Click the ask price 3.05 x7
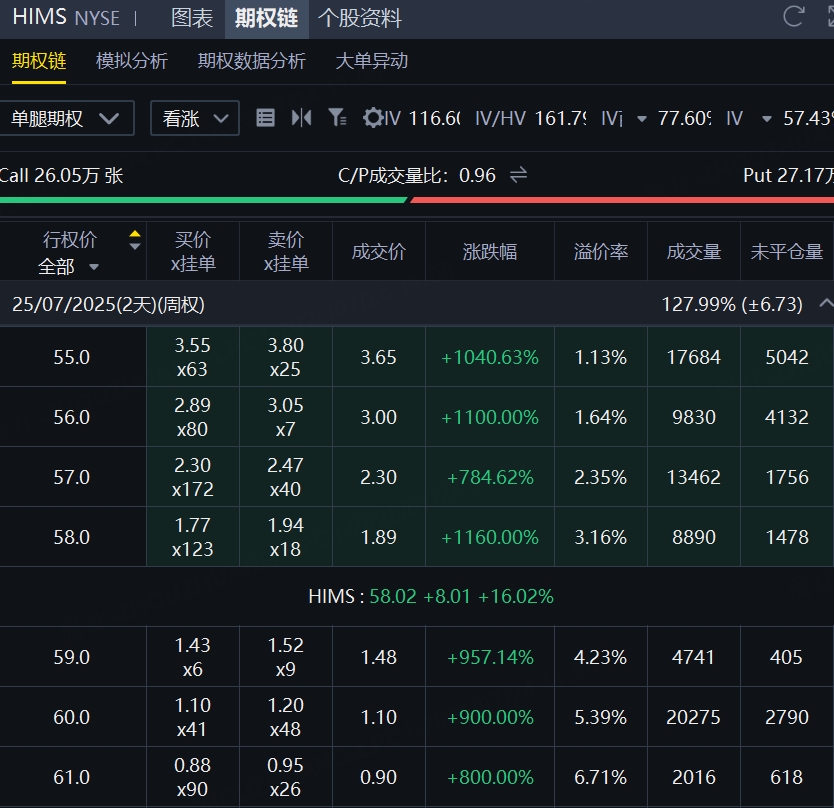This screenshot has width=834, height=808. point(286,417)
